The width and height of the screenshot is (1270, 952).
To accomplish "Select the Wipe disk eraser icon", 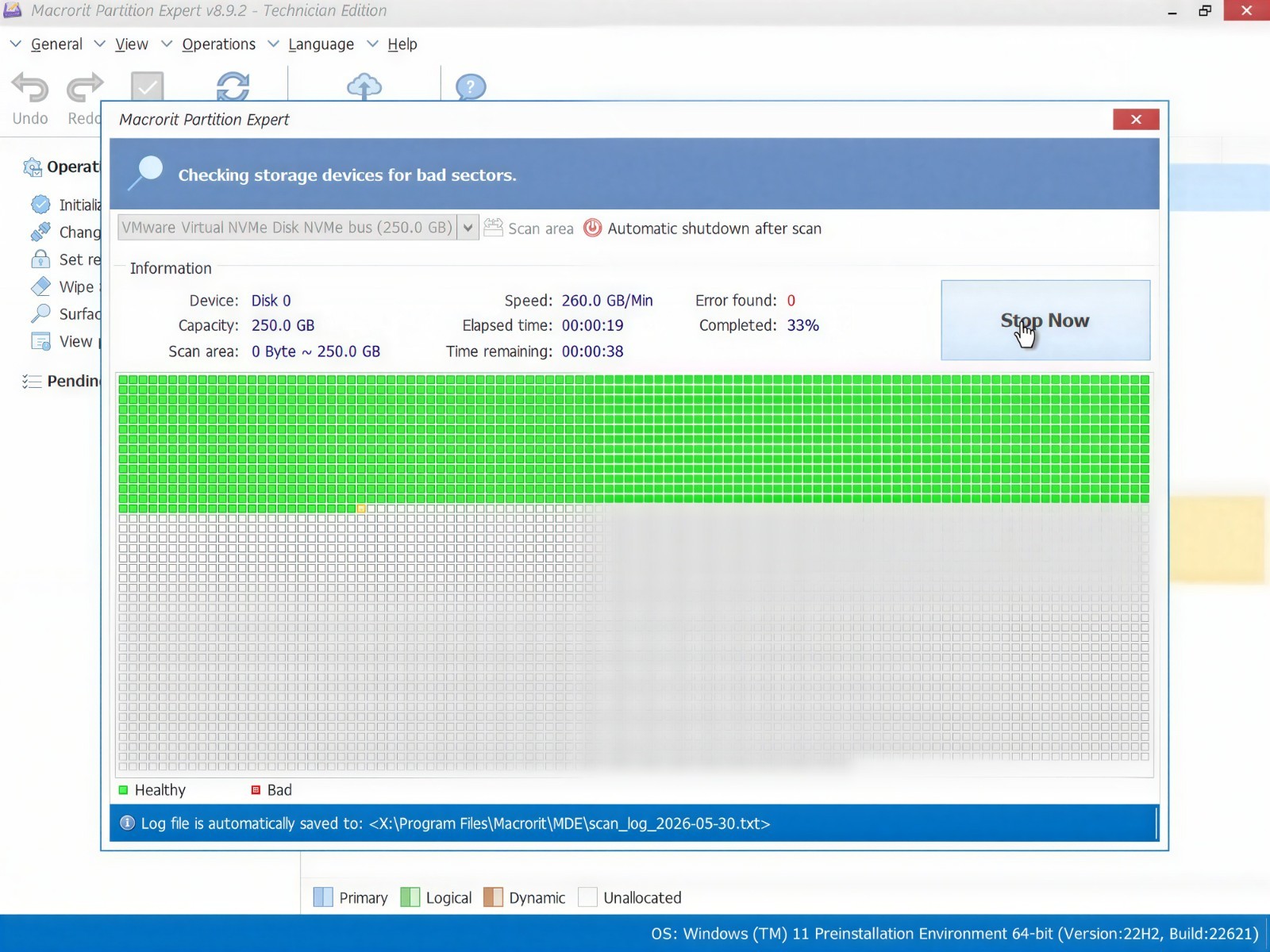I will [40, 286].
